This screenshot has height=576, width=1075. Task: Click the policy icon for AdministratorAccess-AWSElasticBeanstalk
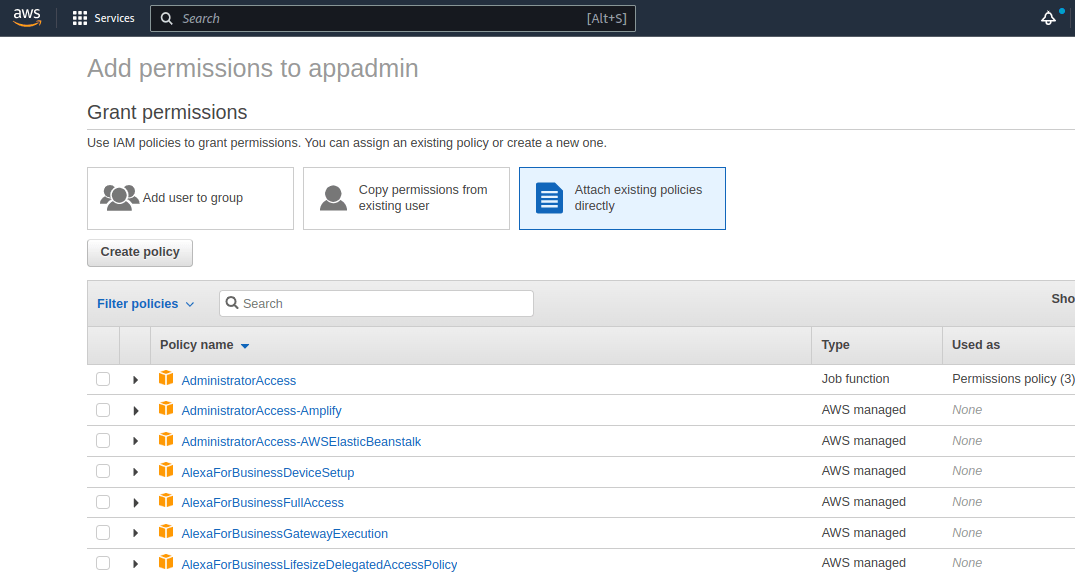[x=166, y=440]
